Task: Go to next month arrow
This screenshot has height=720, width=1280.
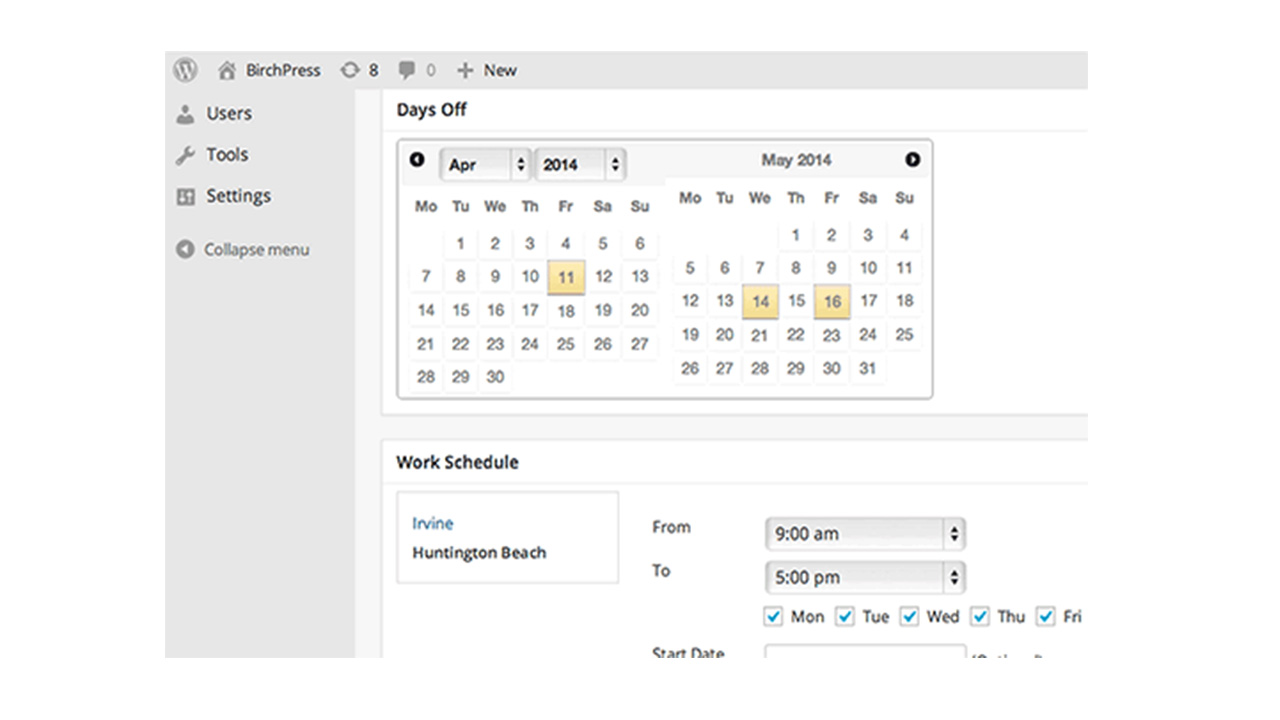Action: click(912, 160)
